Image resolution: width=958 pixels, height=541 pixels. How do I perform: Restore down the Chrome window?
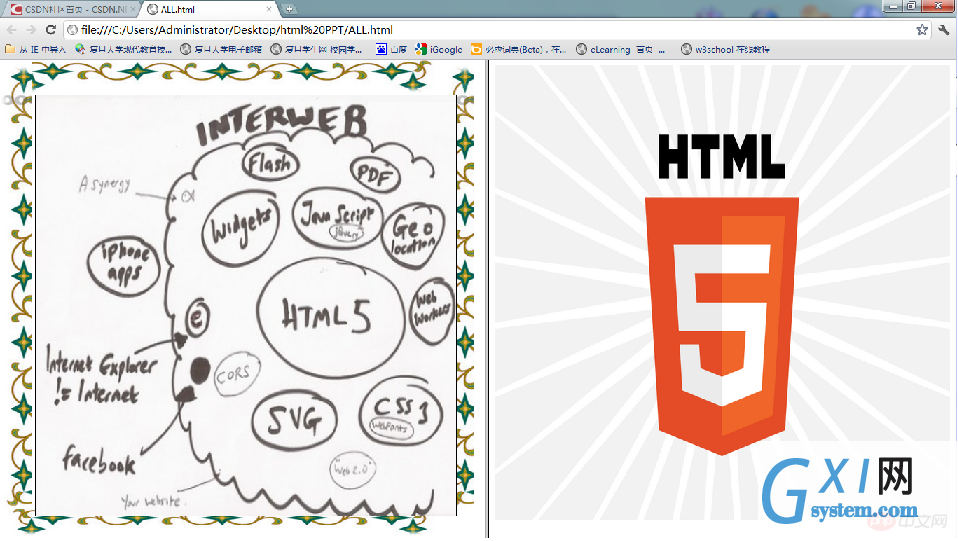coord(911,6)
